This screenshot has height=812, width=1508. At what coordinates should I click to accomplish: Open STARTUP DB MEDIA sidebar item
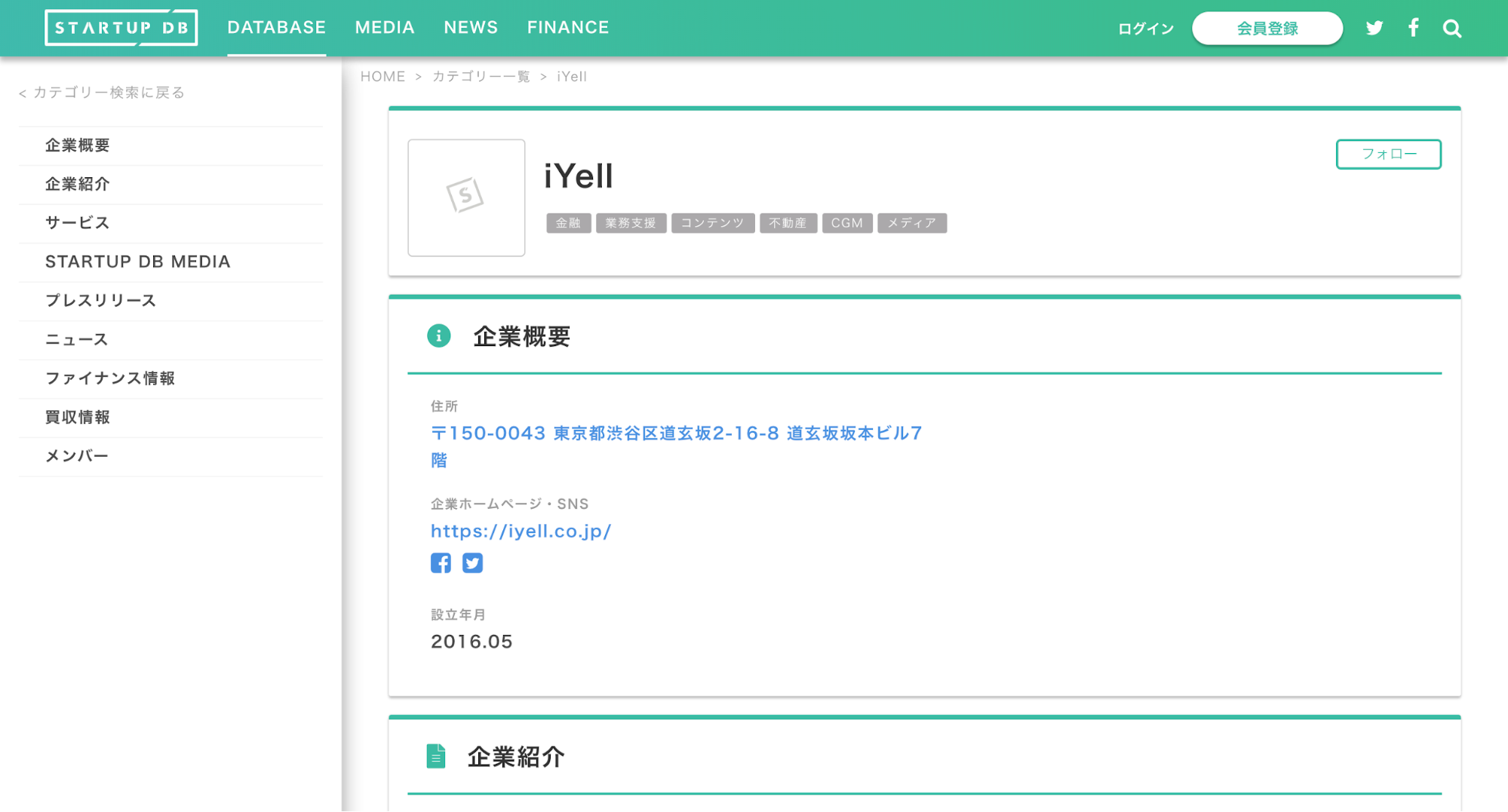coord(170,262)
